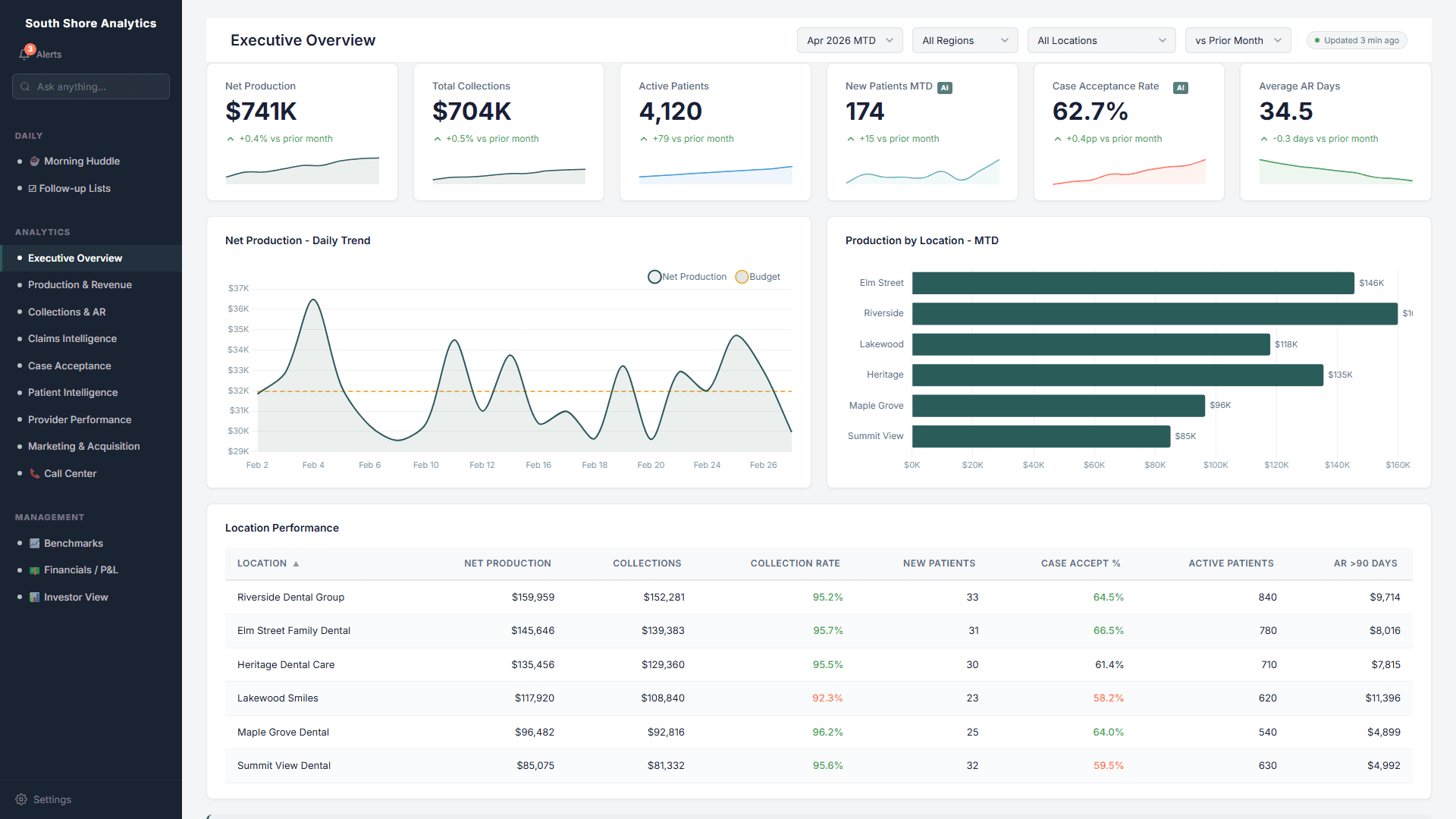1456x819 pixels.
Task: Click the Lakewood production bar
Action: pyautogui.click(x=1091, y=344)
